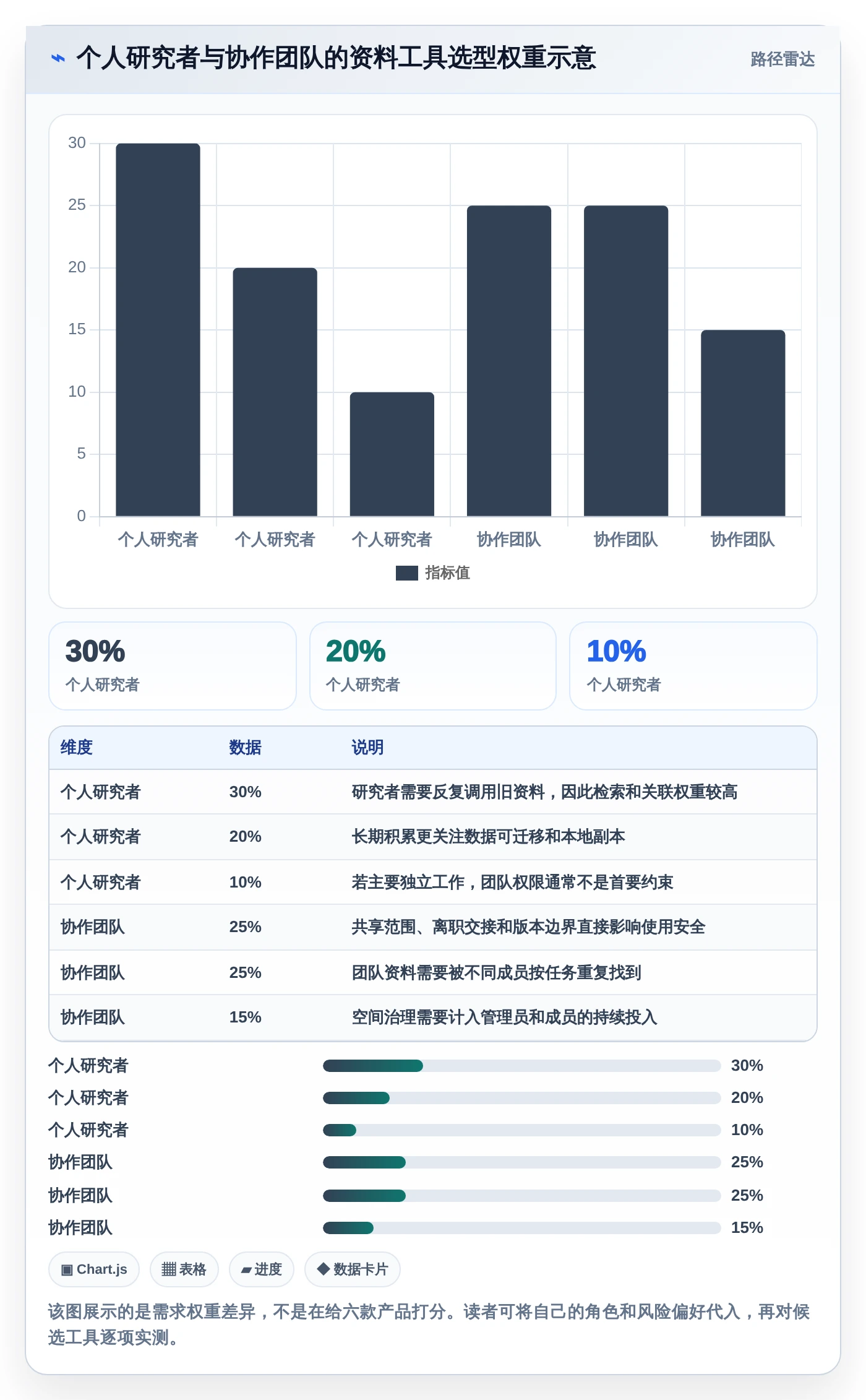Click the diamond icon in 数据卡片 chip
This screenshot has width=866, height=1400.
click(x=323, y=1269)
